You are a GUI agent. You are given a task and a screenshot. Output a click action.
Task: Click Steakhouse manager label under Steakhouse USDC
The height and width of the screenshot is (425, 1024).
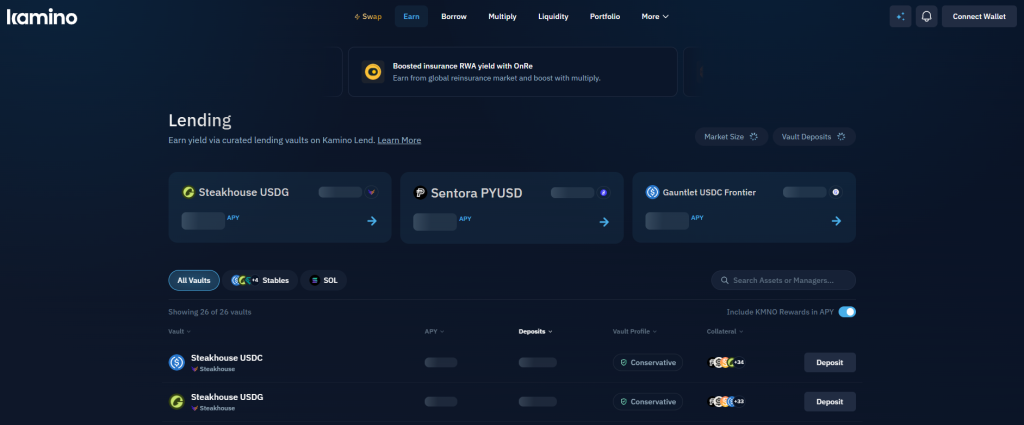coord(213,369)
